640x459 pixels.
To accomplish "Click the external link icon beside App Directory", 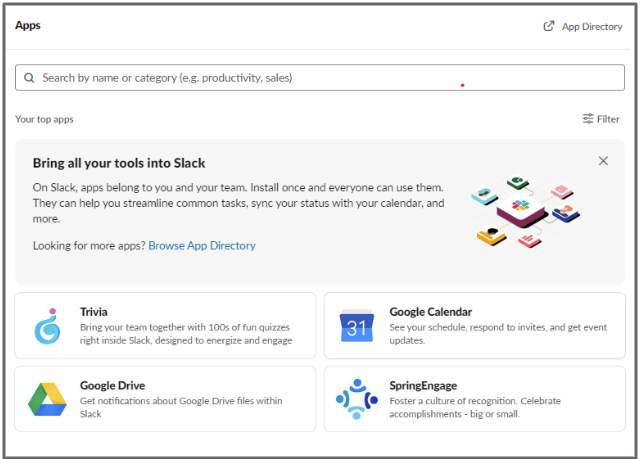I will (549, 26).
